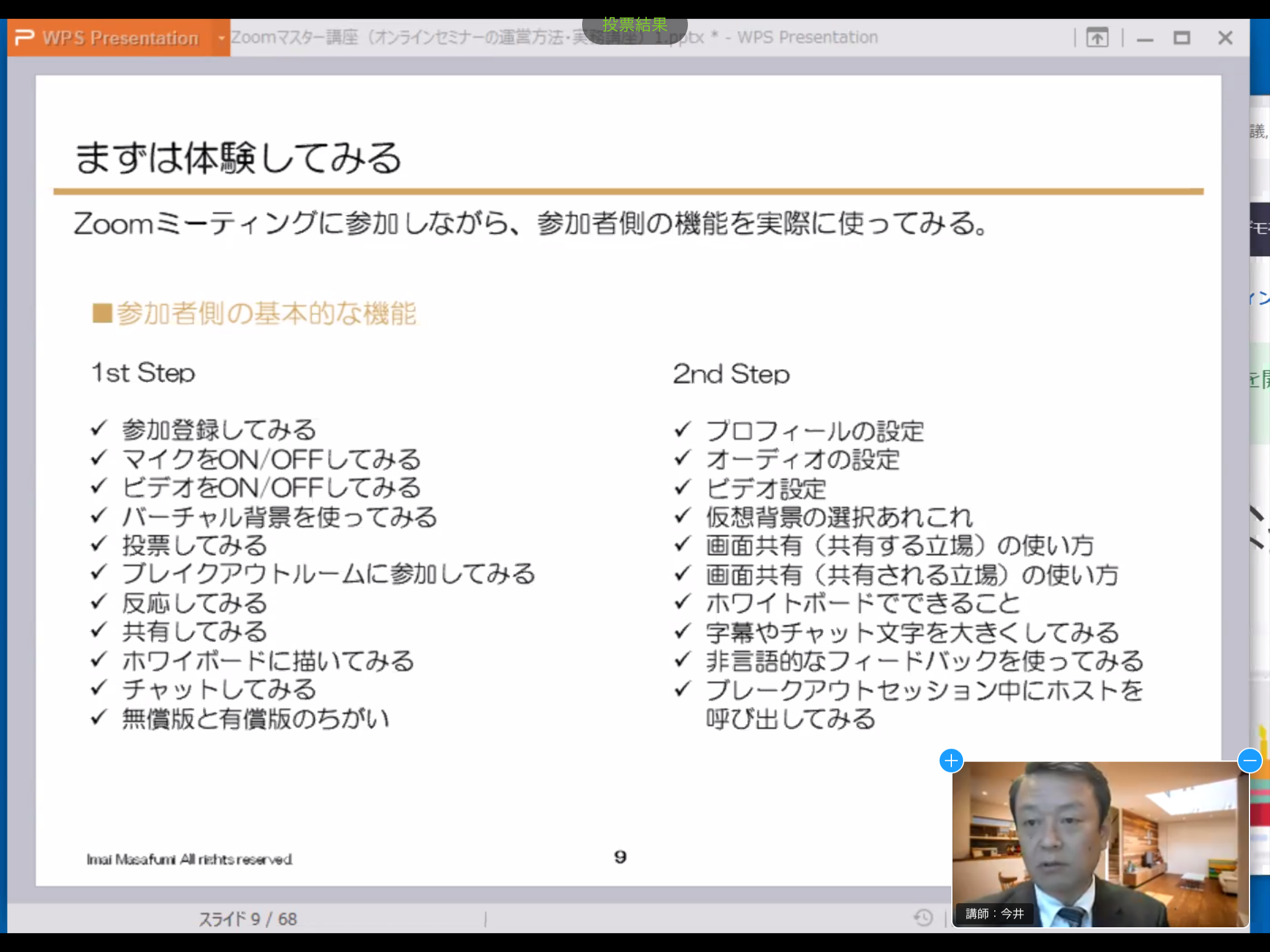Minimize the WPS Presentation window
1270x952 pixels.
click(1145, 39)
